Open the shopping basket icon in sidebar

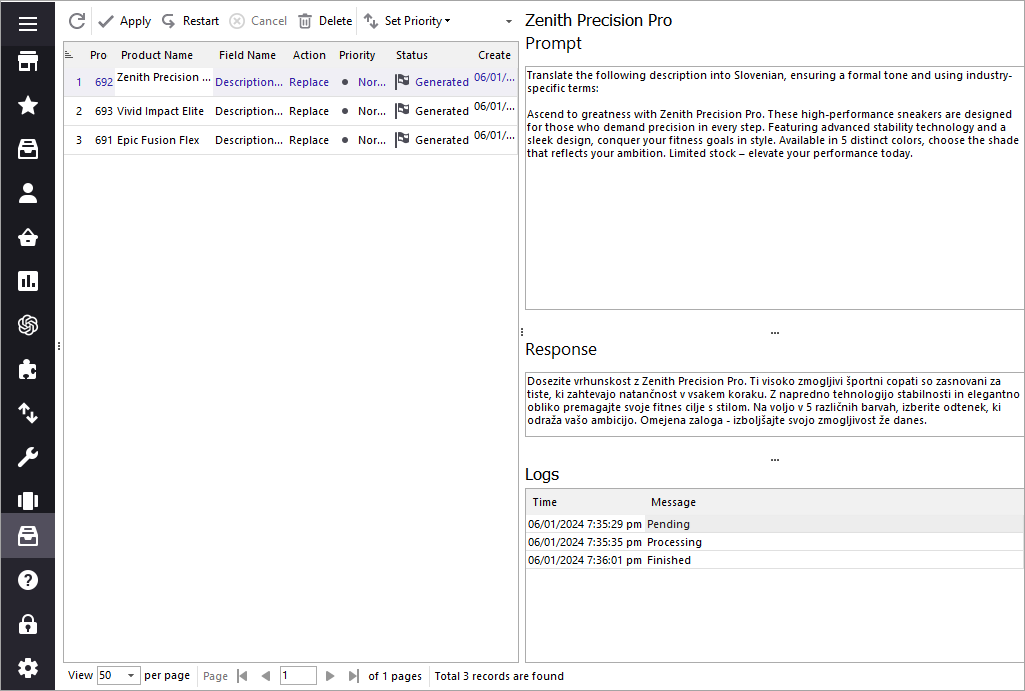(27, 237)
